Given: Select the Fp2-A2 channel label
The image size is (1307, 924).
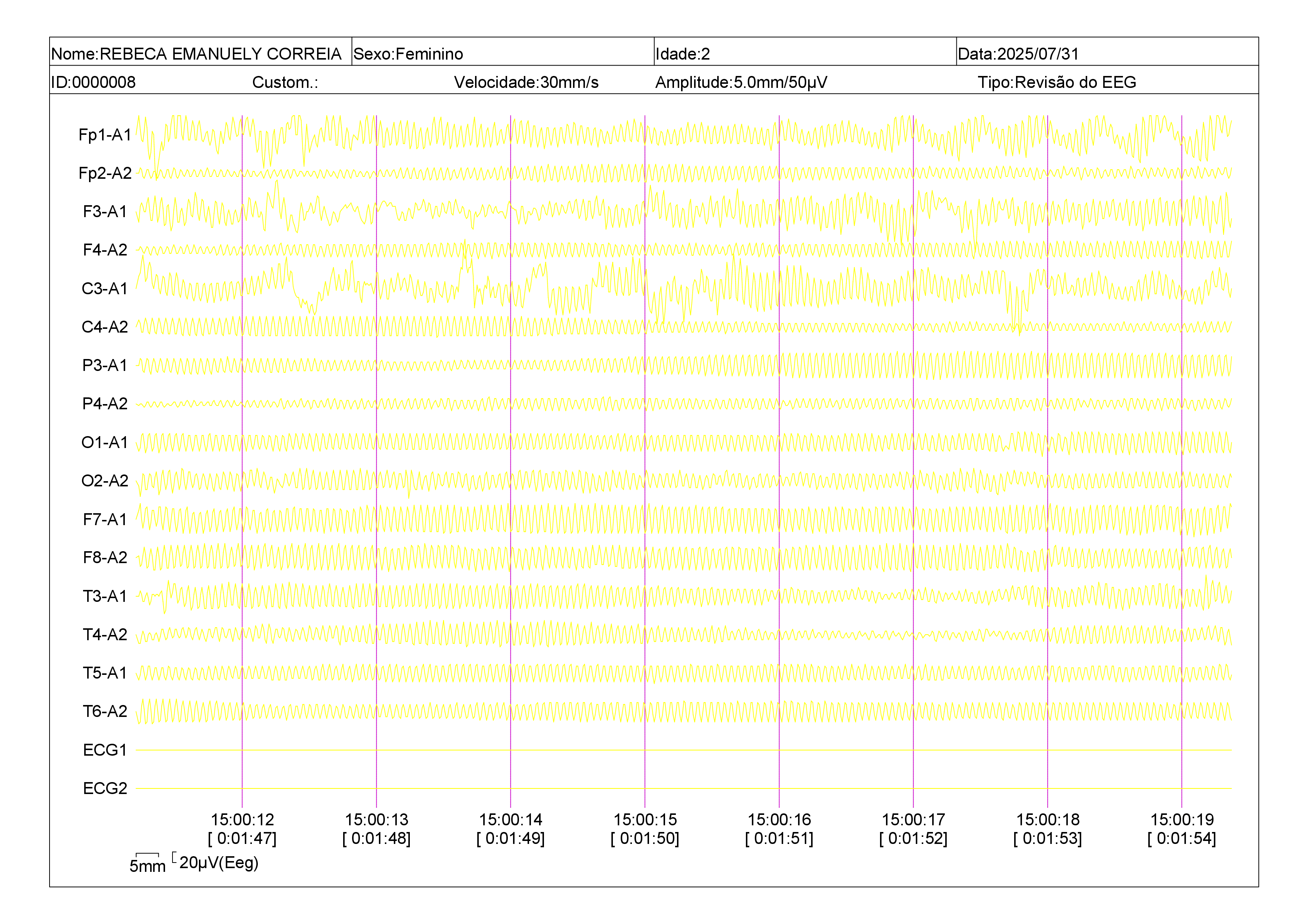Looking at the screenshot, I should (x=105, y=173).
